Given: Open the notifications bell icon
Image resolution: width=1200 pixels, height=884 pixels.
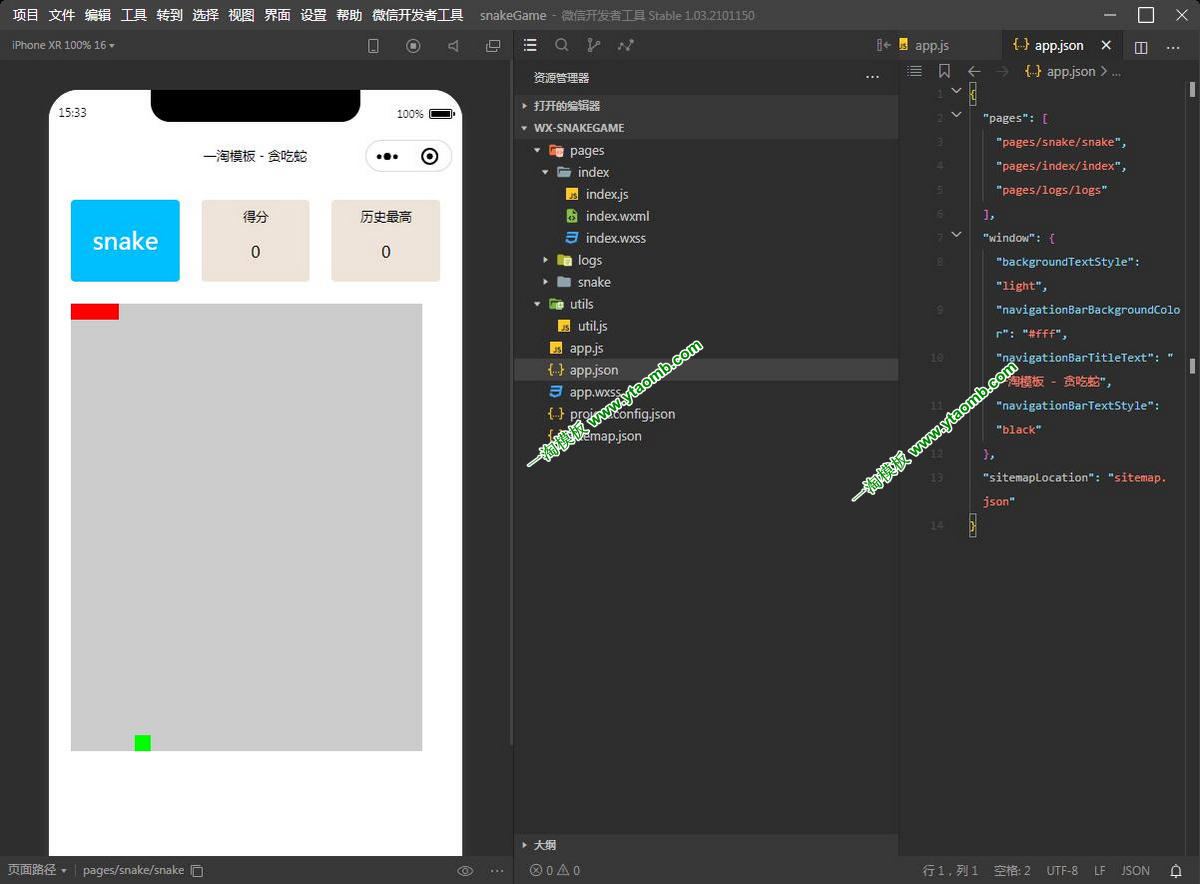Looking at the screenshot, I should tap(1176, 871).
